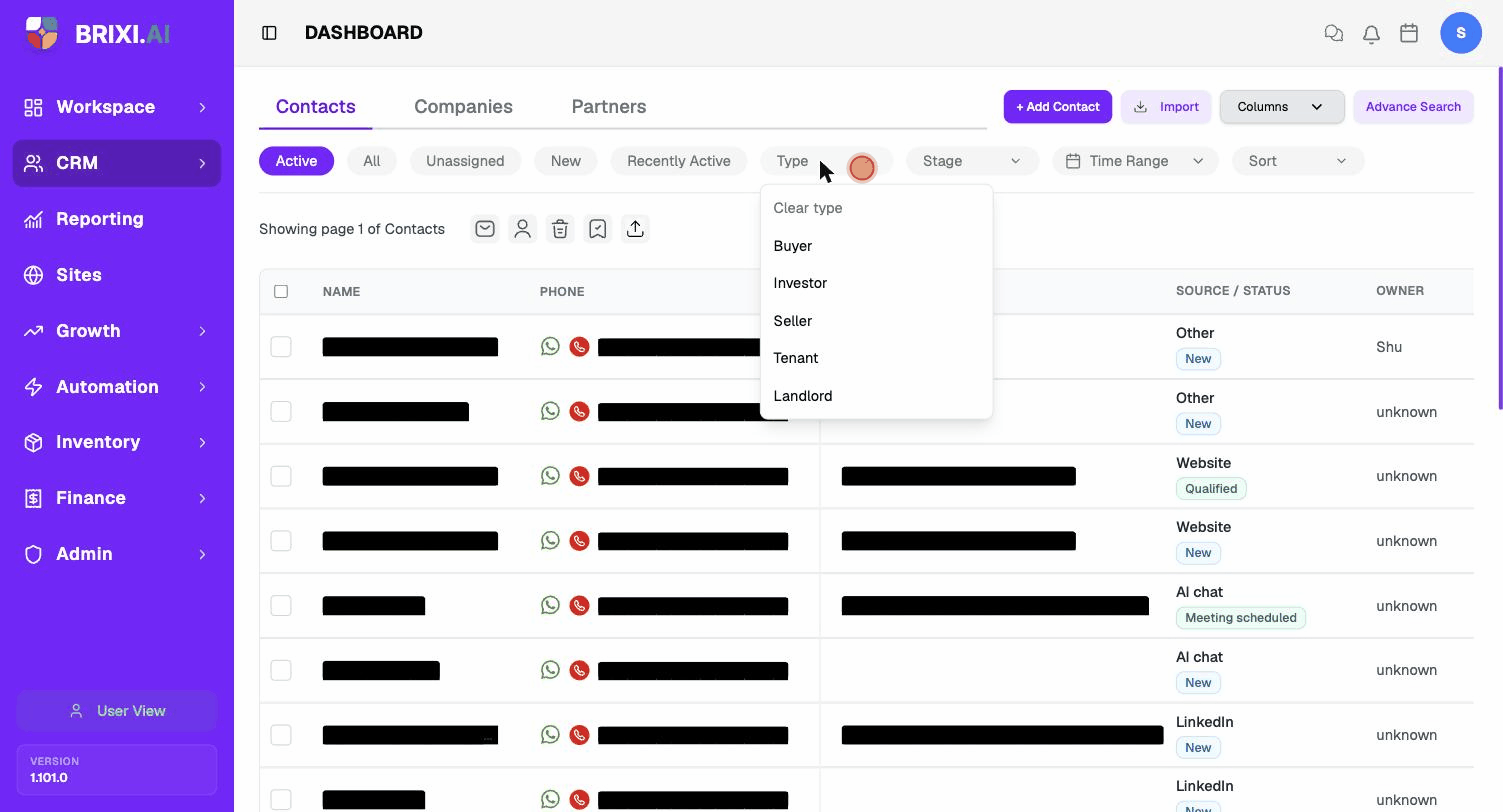1503x812 pixels.
Task: Expand the Automation sidebar section
Action: tap(117, 387)
